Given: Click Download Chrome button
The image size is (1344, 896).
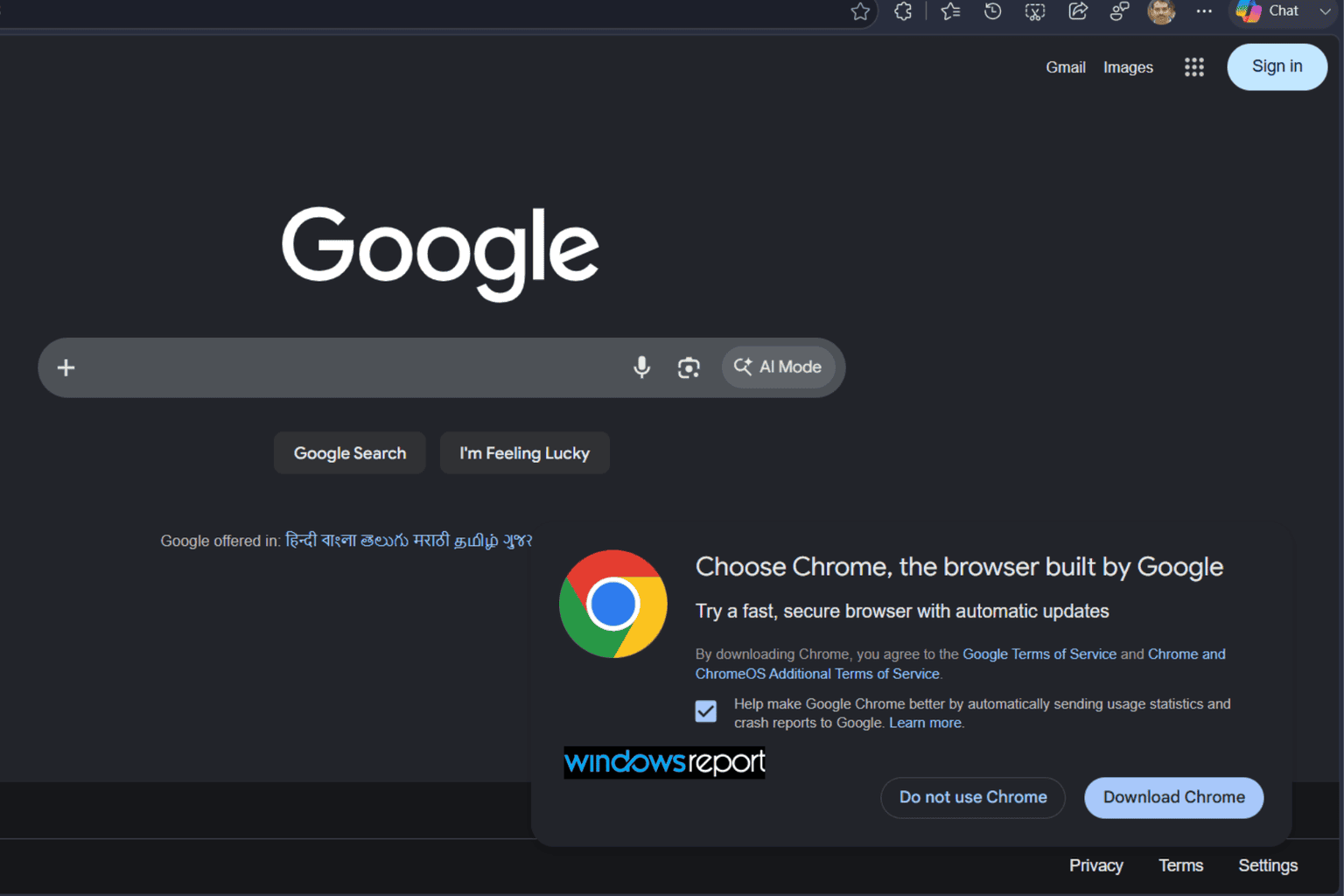Looking at the screenshot, I should (1173, 797).
